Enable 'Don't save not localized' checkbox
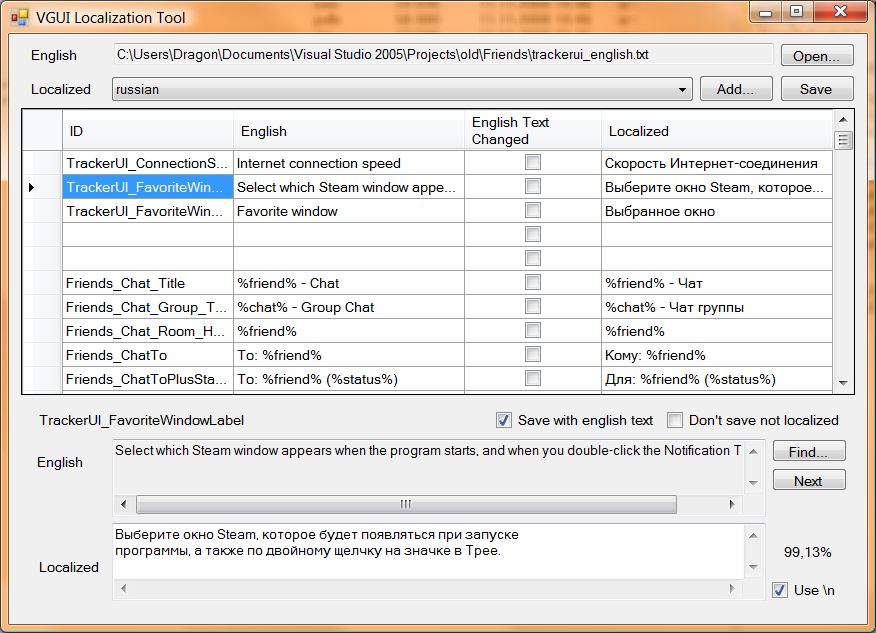The image size is (876, 633). [675, 420]
